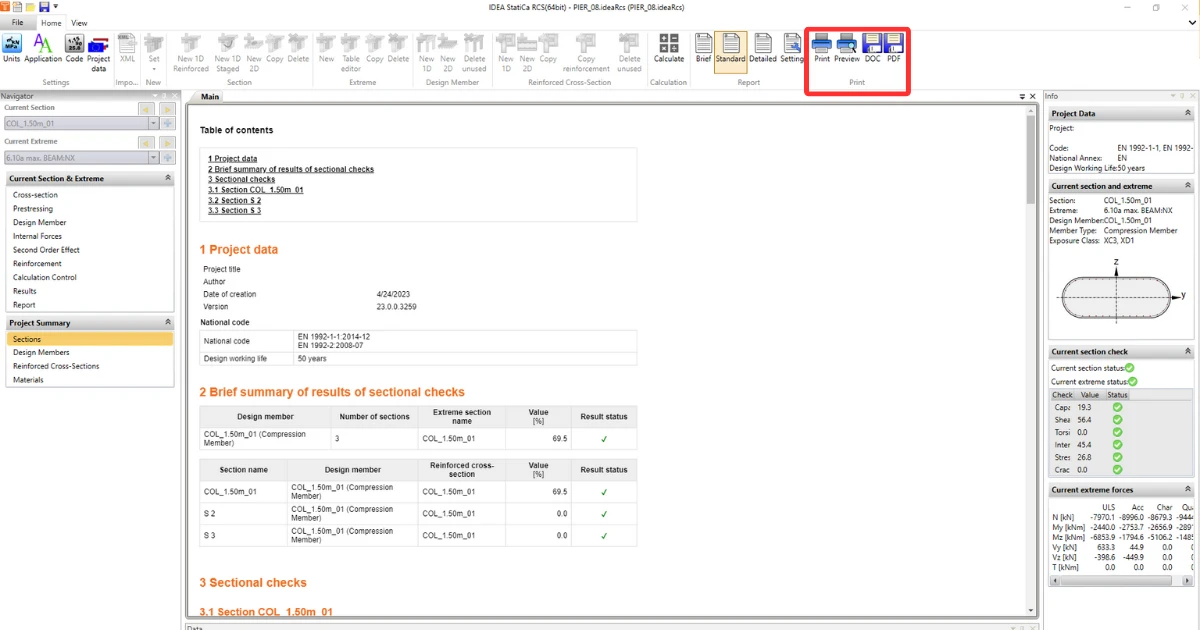1200x630 pixels.
Task: Open Design Member in the navigator
Action: (x=40, y=223)
